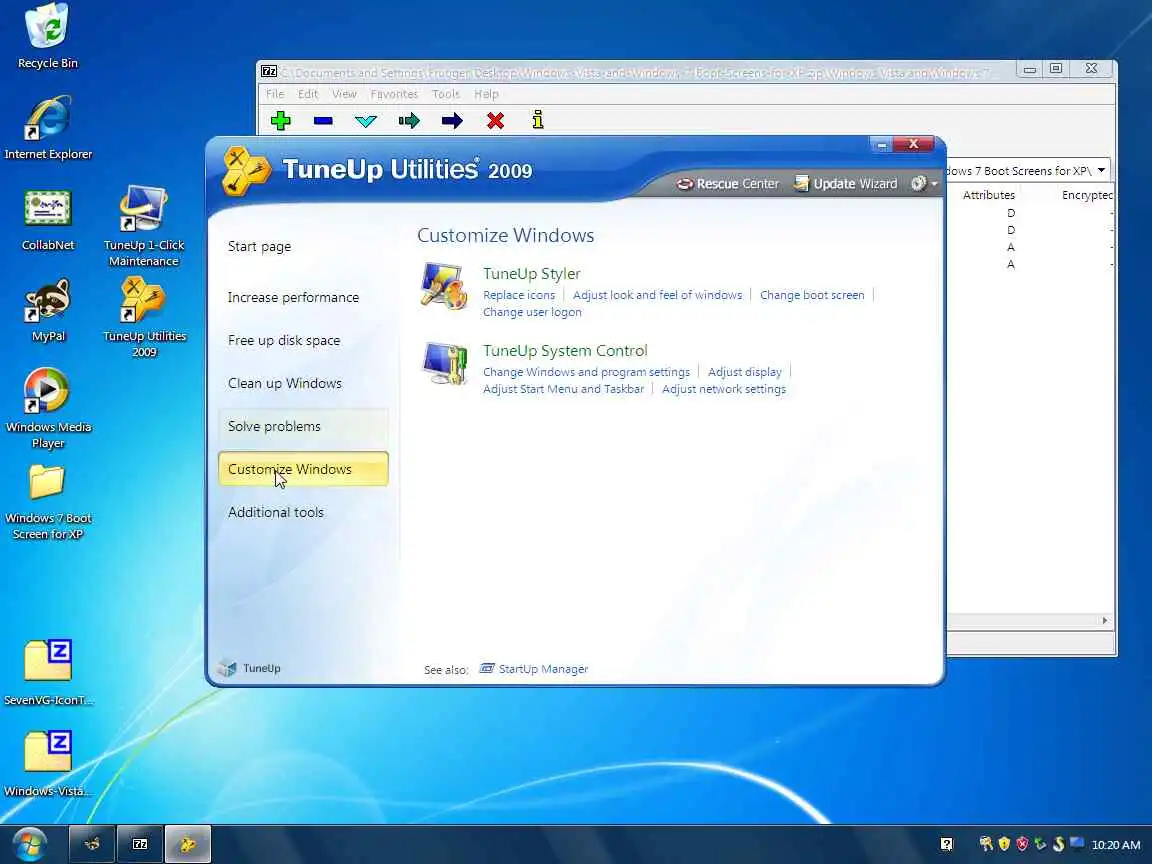
Task: Open the Update Wizard
Action: 846,184
